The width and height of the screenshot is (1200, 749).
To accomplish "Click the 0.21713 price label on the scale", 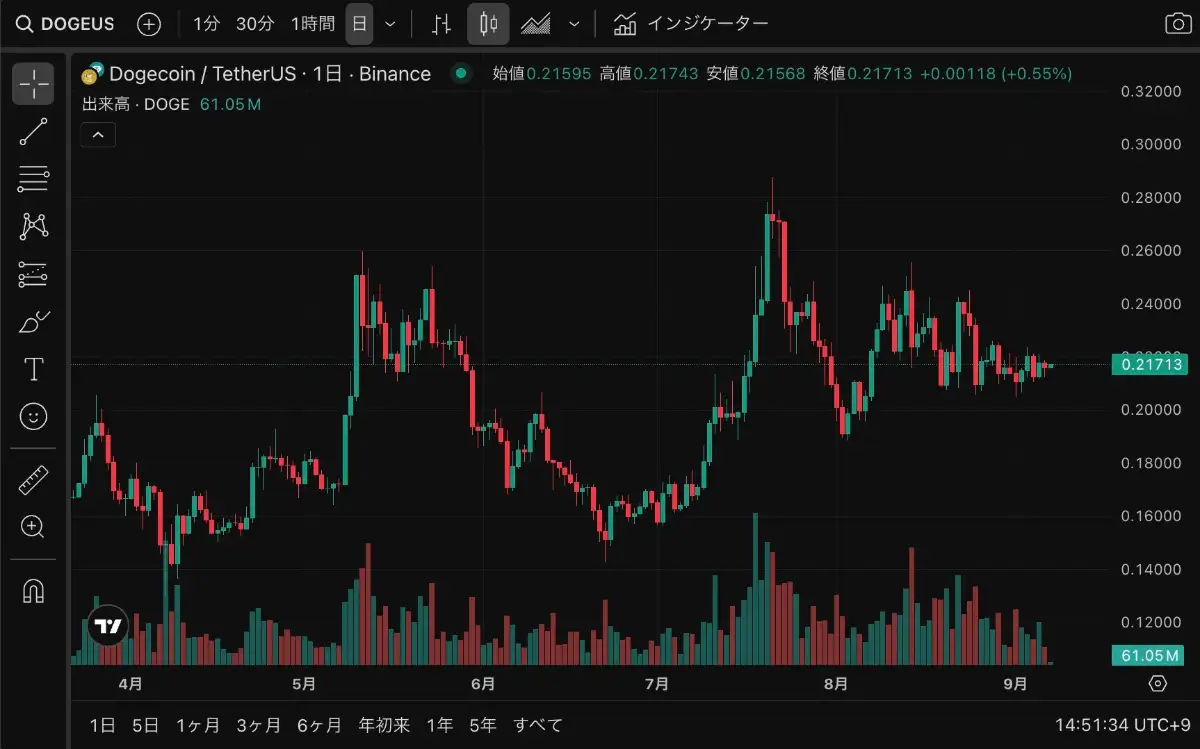I will pyautogui.click(x=1152, y=366).
